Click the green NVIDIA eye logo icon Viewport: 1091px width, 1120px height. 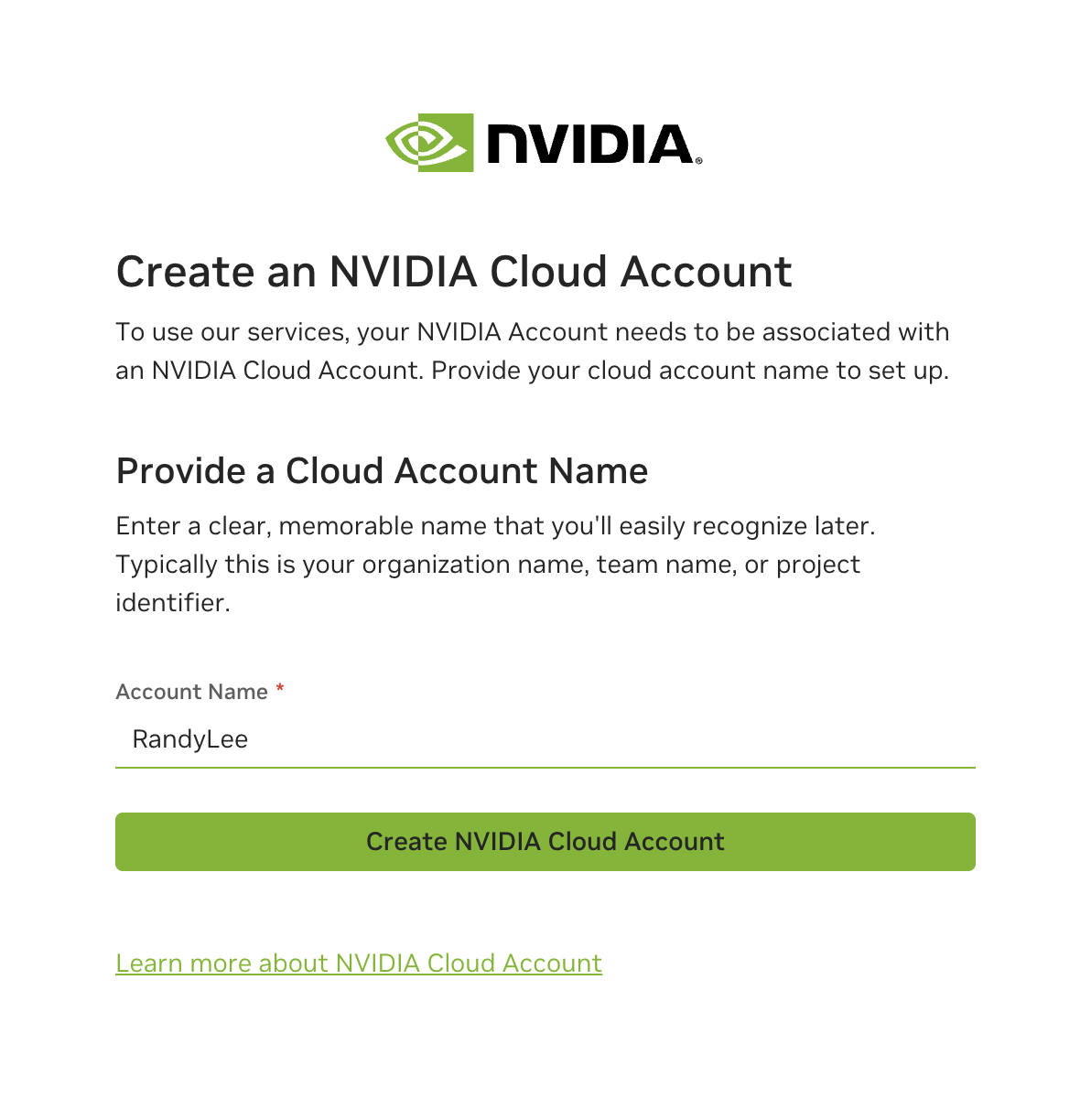click(429, 143)
